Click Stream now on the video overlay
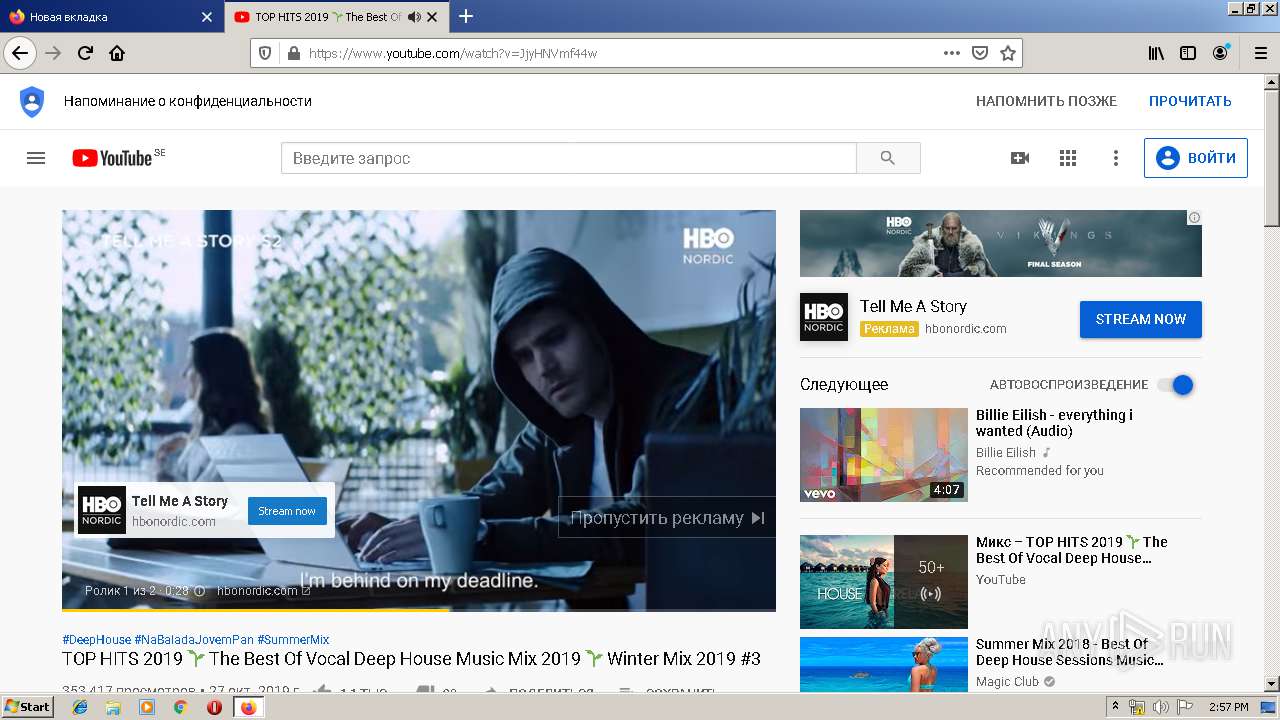 287,511
